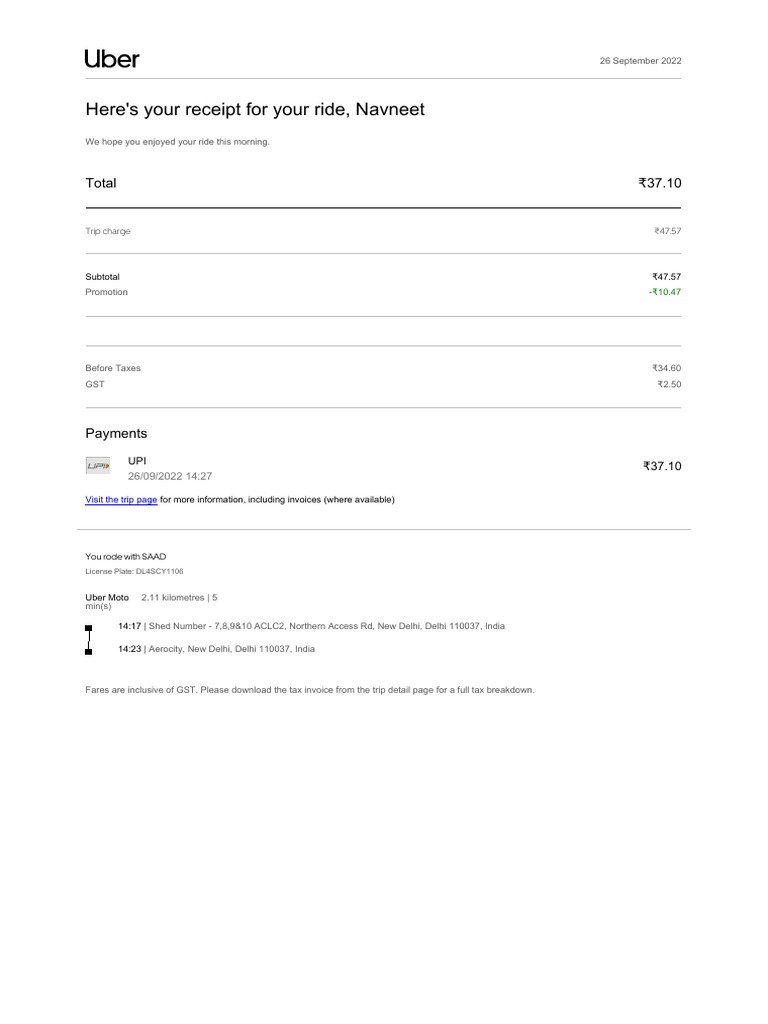The image size is (768, 1024).
Task: Click the drop-off point route marker
Action: [x=89, y=650]
